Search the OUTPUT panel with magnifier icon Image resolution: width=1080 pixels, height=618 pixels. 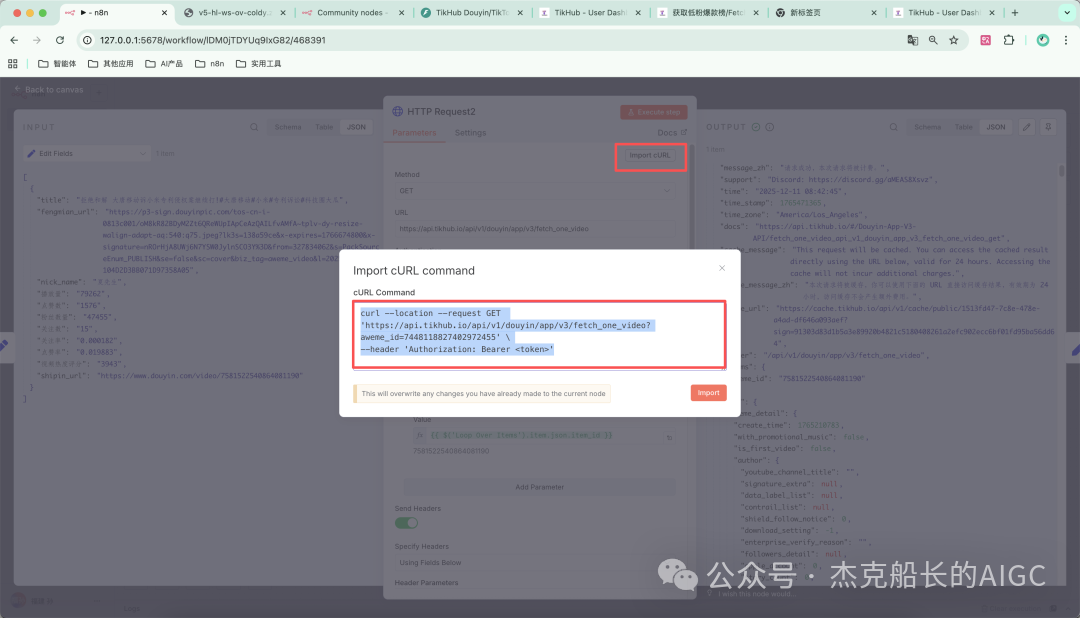[x=893, y=127]
